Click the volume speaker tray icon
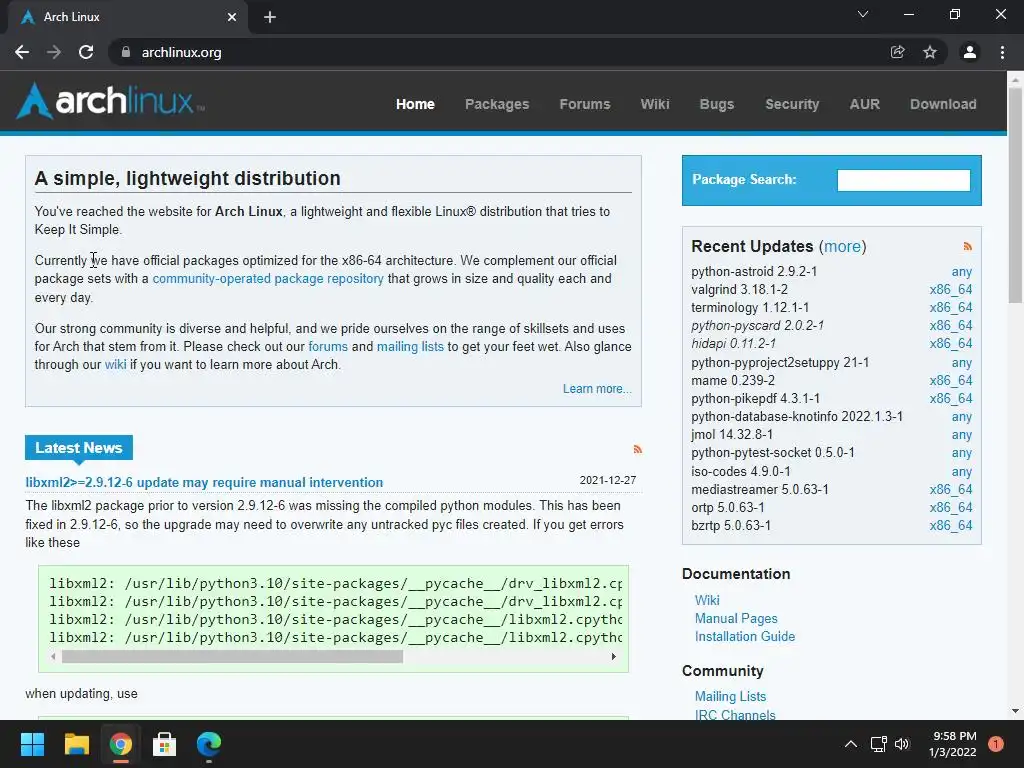The image size is (1024, 768). tap(903, 744)
